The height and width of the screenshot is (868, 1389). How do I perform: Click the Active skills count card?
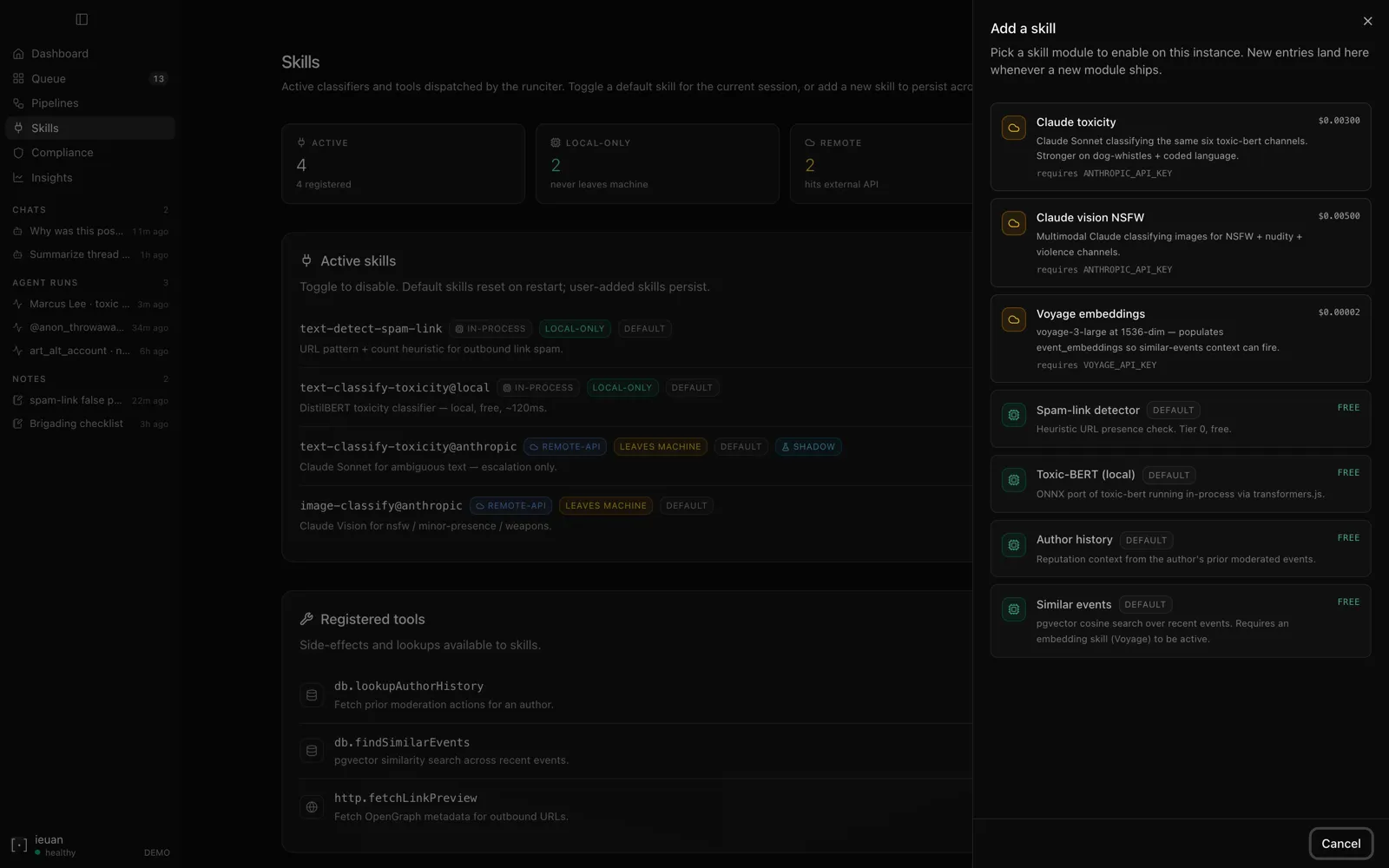tap(403, 164)
